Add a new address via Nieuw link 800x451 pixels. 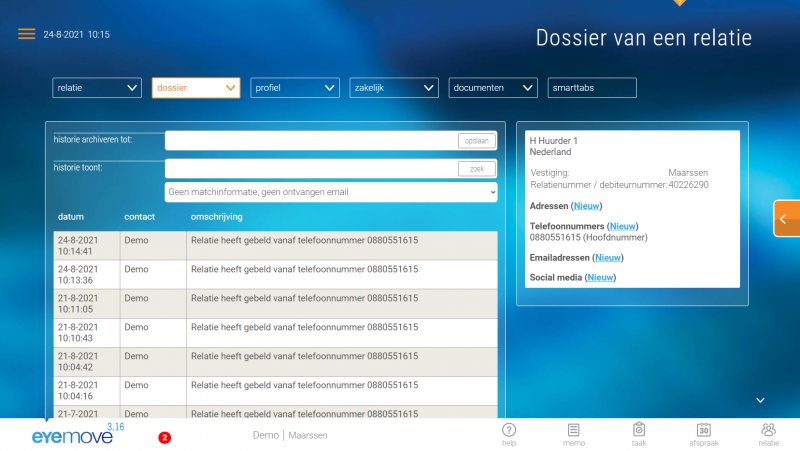pyautogui.click(x=586, y=206)
